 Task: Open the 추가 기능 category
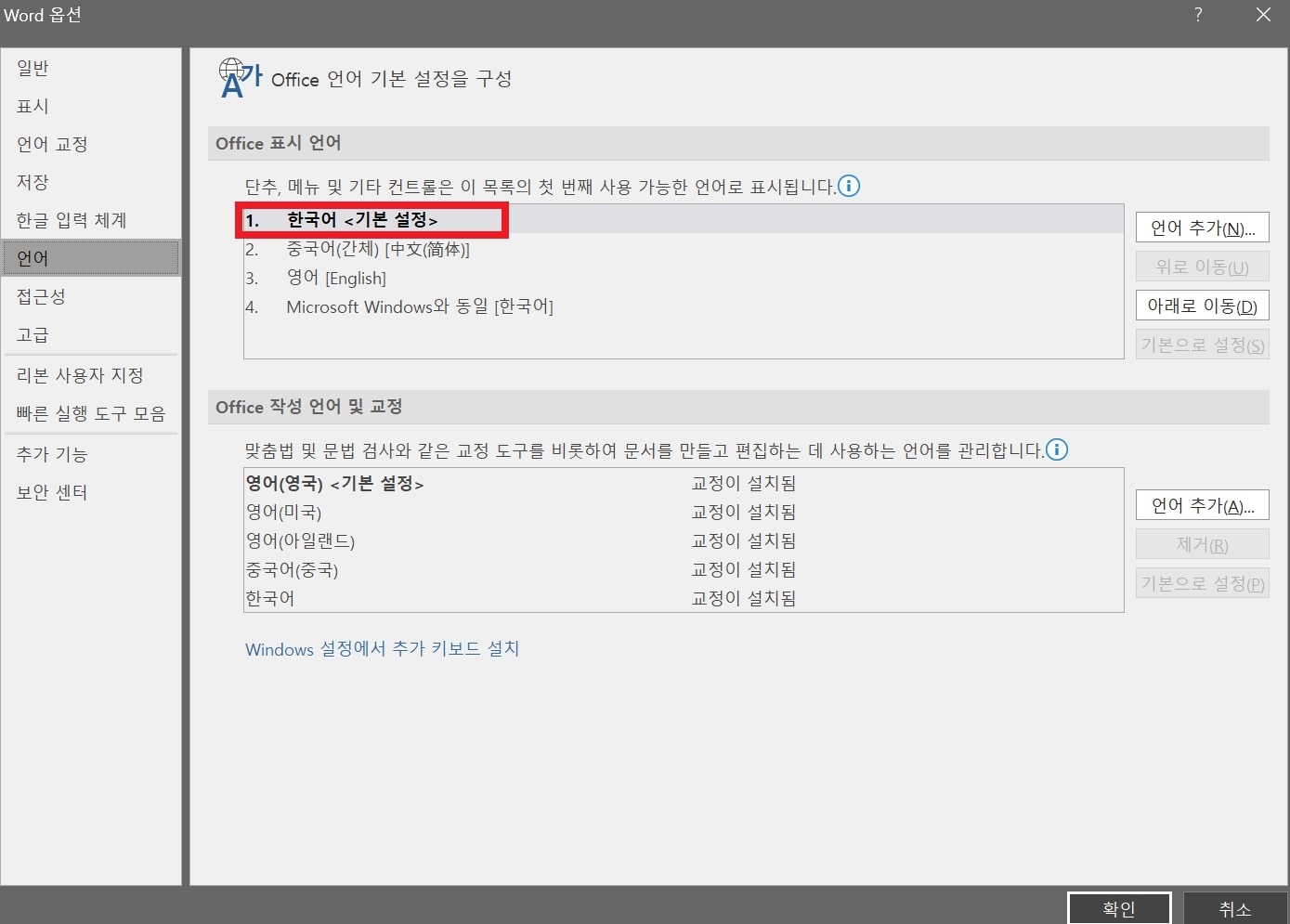(x=91, y=454)
